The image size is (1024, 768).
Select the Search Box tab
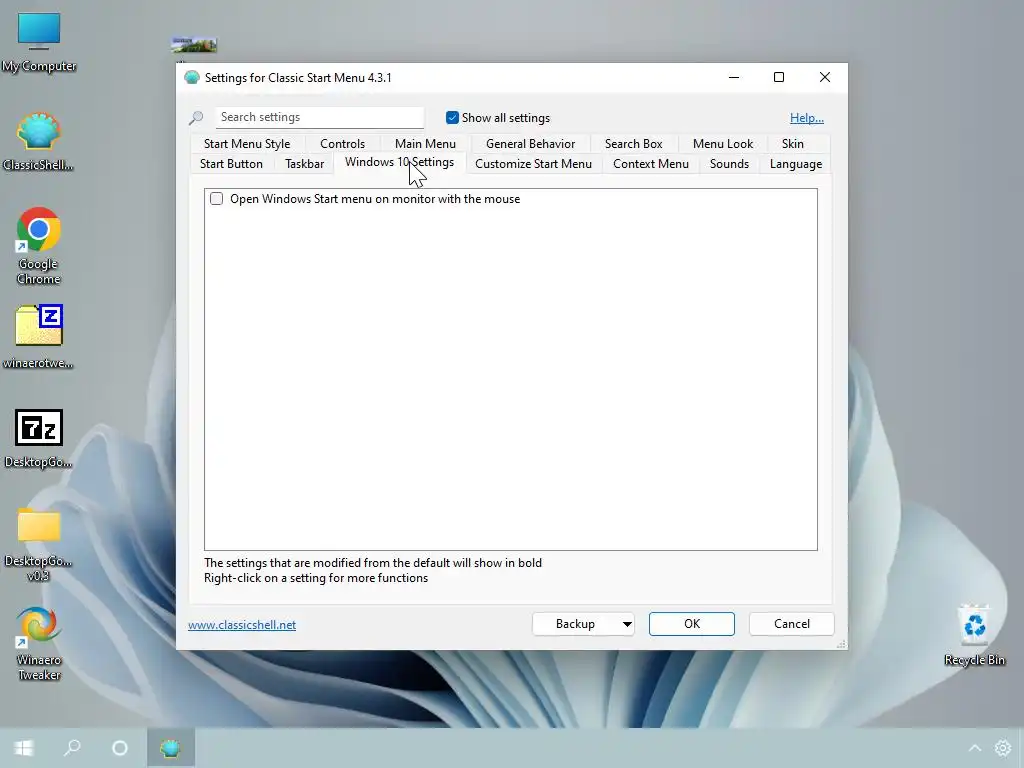tap(633, 144)
